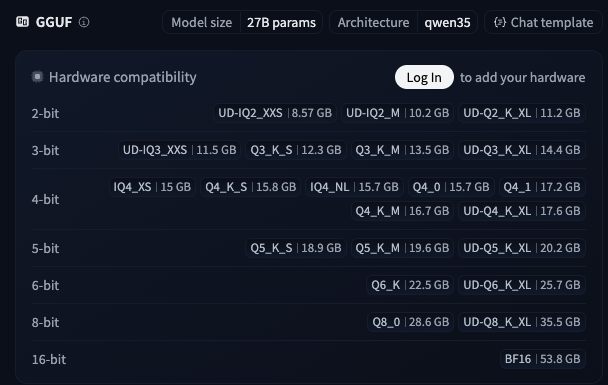
Task: Open the Q4_0 15.7 GB quant
Action: pos(451,187)
